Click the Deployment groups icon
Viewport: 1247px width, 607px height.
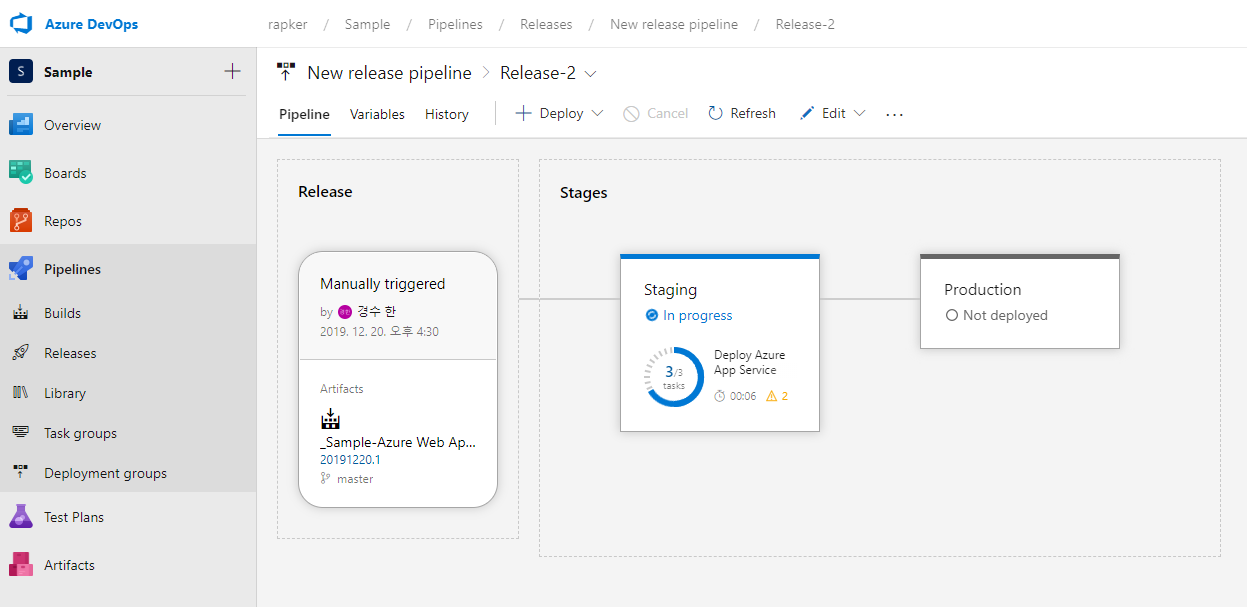pos(21,473)
